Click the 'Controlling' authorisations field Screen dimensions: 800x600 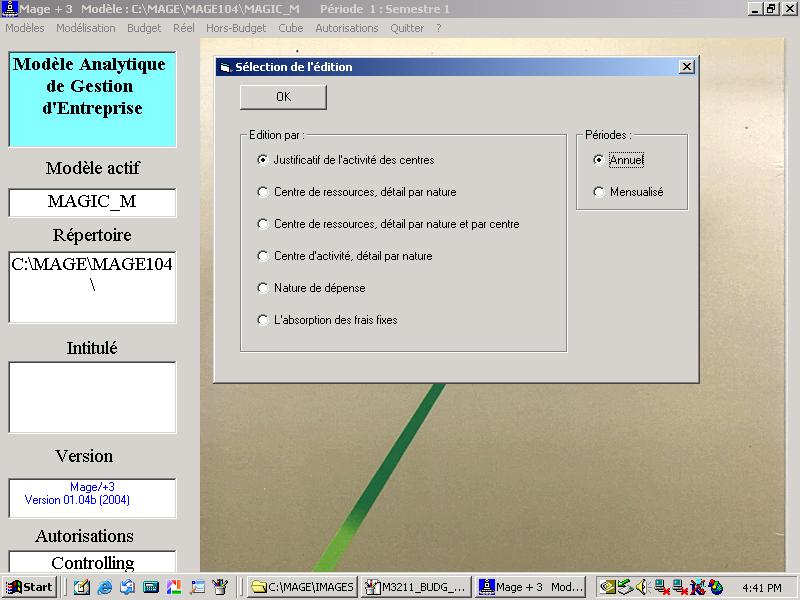[92, 561]
